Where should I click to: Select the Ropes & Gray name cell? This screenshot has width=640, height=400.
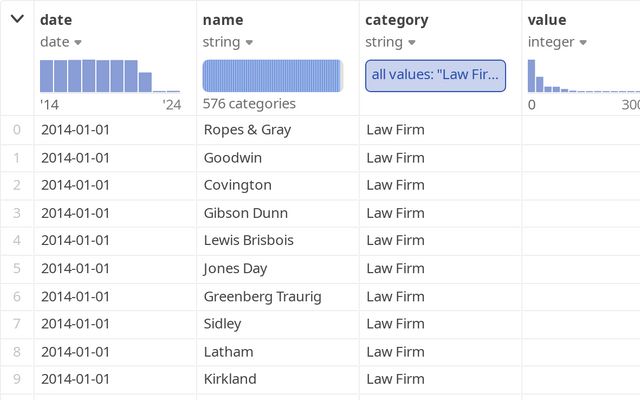tap(248, 129)
